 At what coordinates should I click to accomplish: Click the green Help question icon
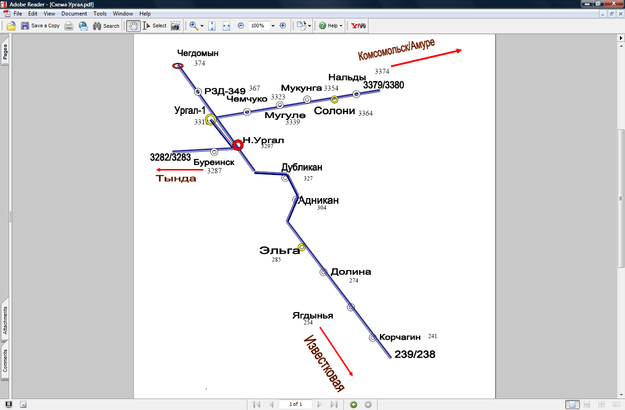tap(322, 26)
